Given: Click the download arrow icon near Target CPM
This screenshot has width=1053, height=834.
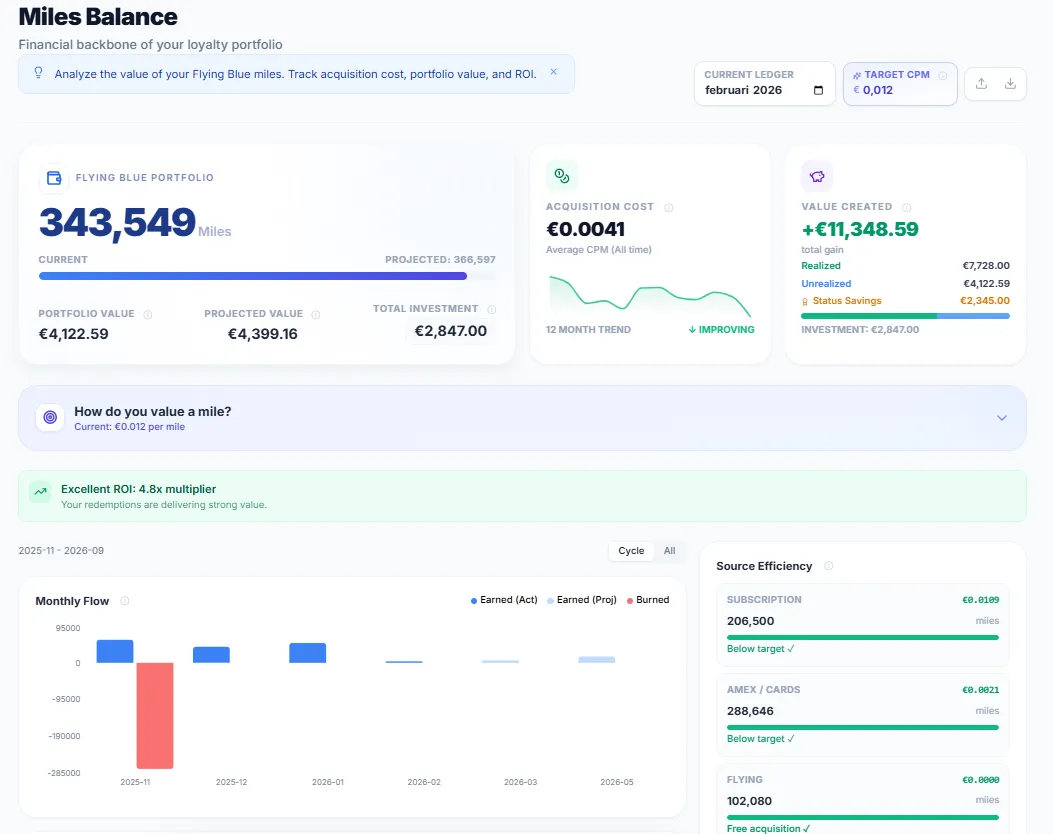Looking at the screenshot, I should 1010,83.
